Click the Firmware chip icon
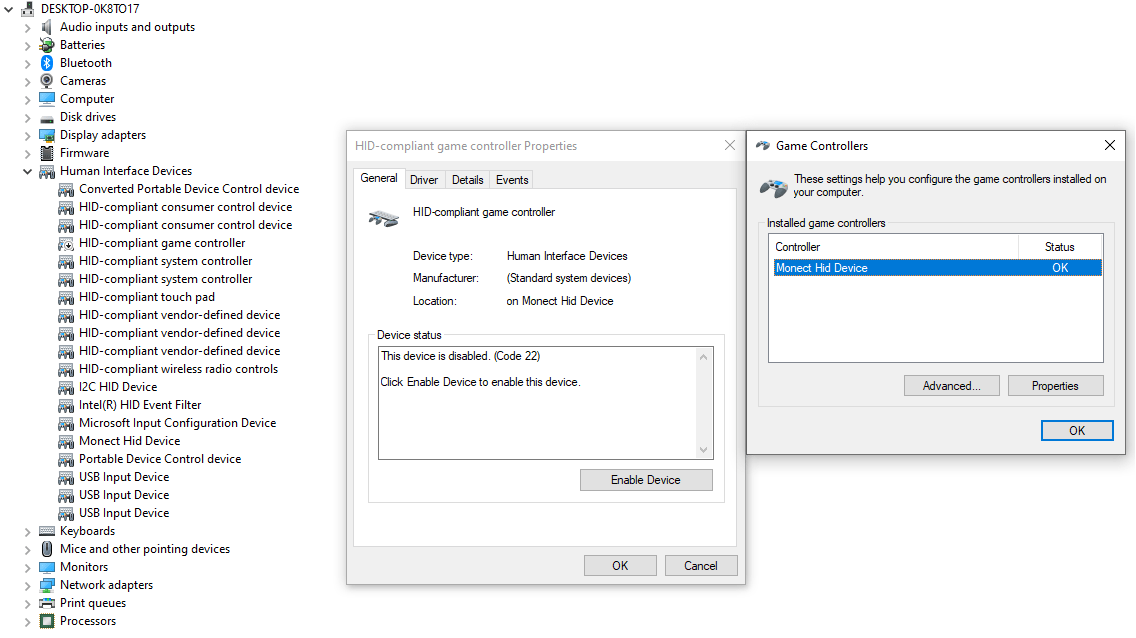 [47, 153]
